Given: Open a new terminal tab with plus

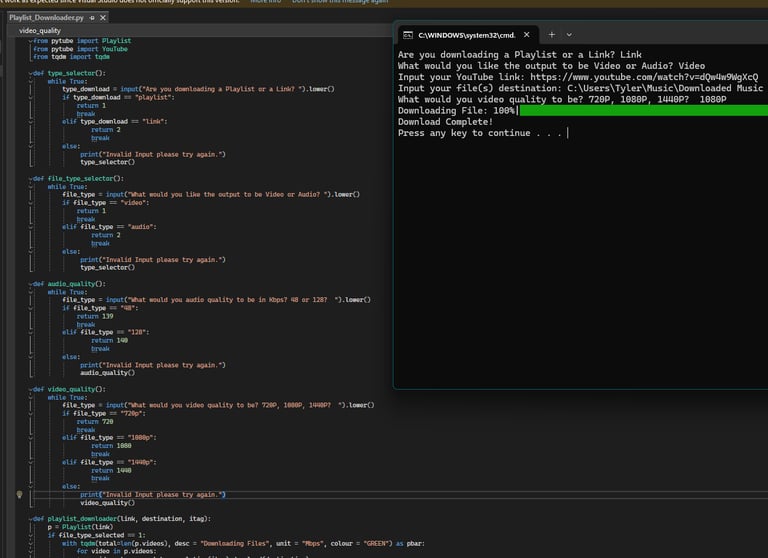Looking at the screenshot, I should tap(551, 34).
